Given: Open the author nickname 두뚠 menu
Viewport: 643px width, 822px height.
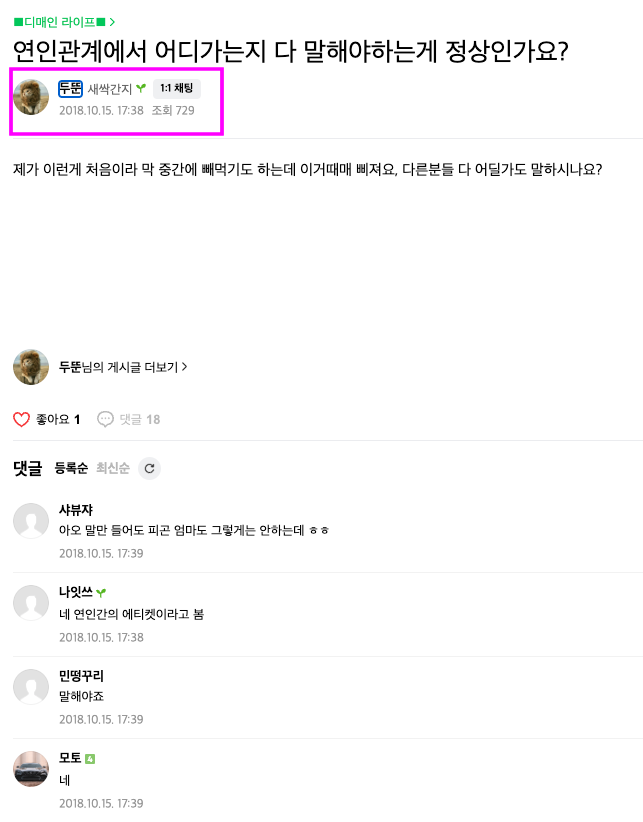Looking at the screenshot, I should point(70,89).
